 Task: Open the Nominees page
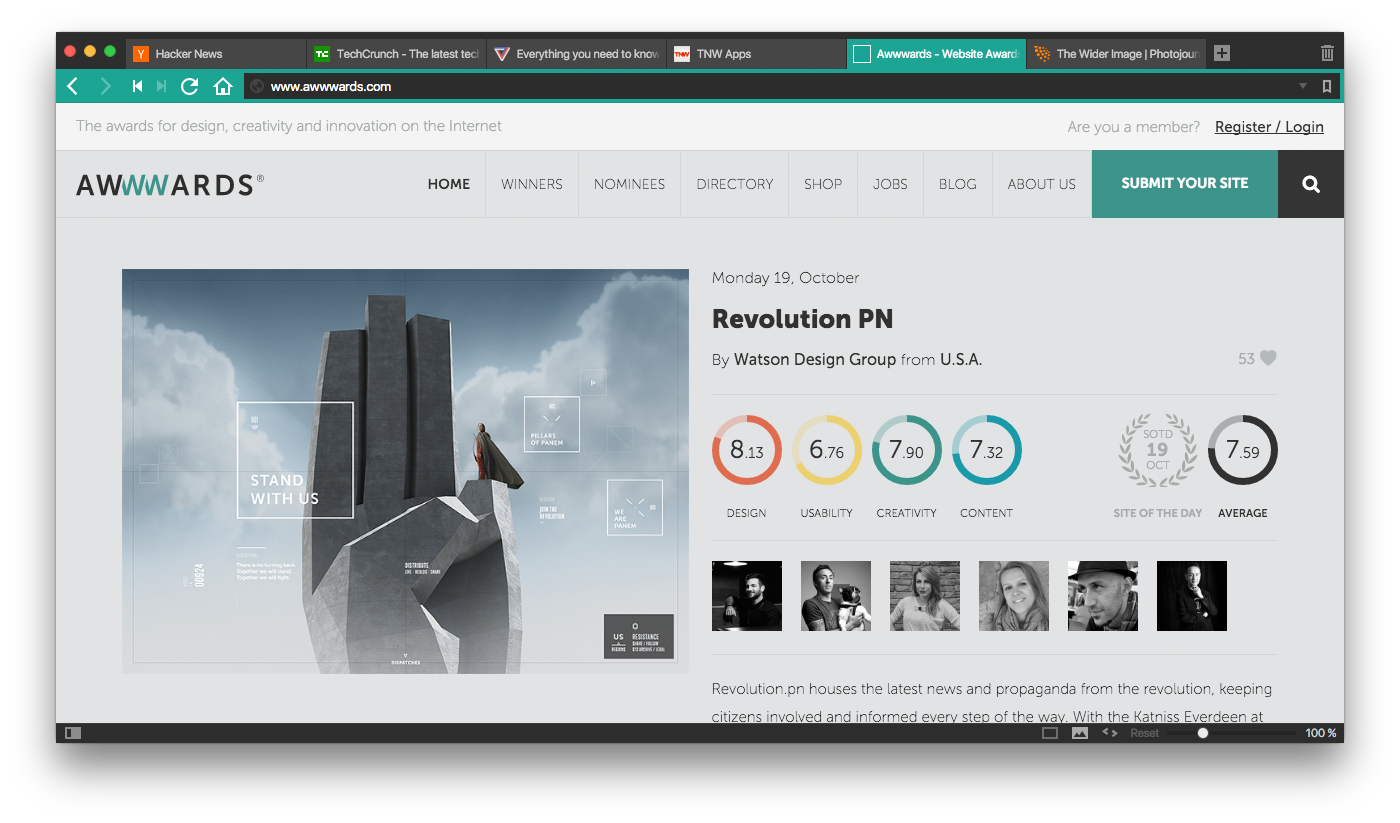pyautogui.click(x=629, y=184)
